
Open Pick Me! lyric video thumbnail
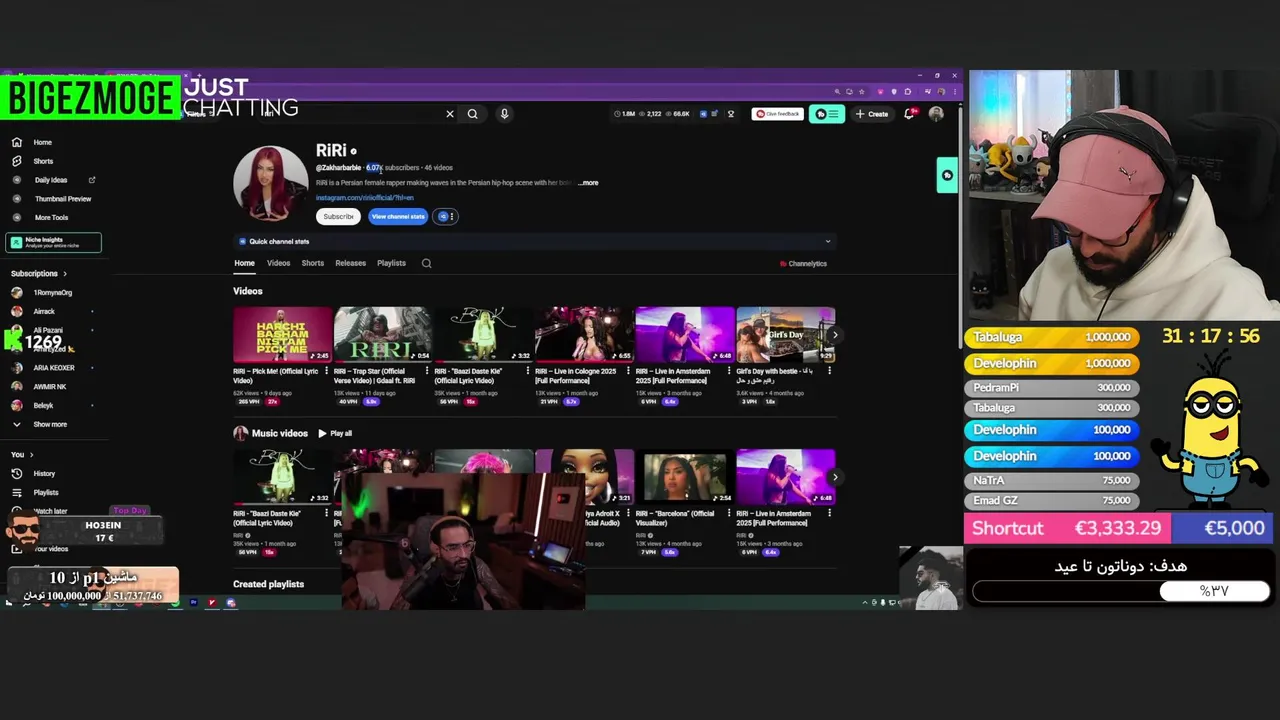282,334
